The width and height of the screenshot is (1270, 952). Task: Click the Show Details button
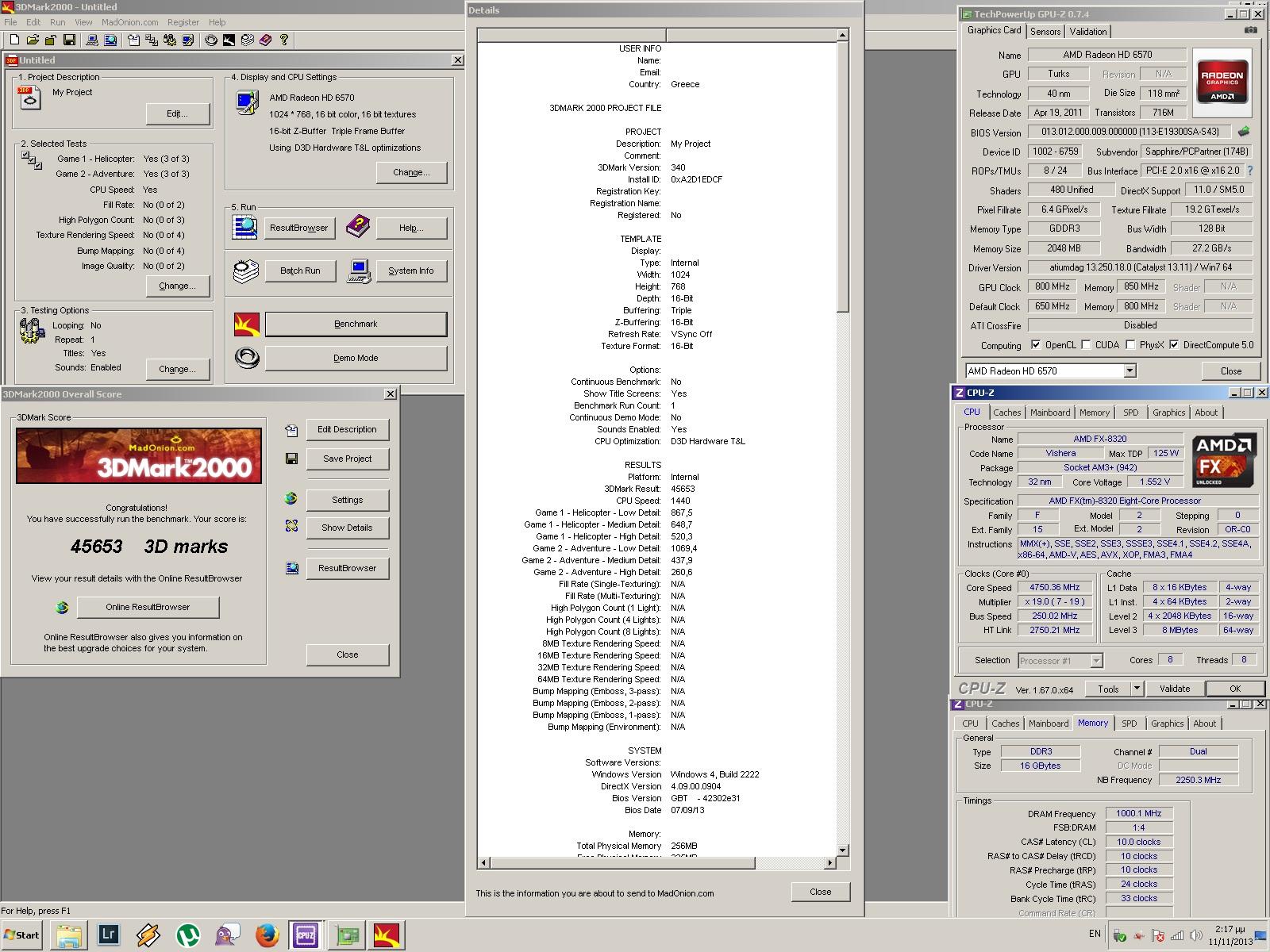(347, 528)
